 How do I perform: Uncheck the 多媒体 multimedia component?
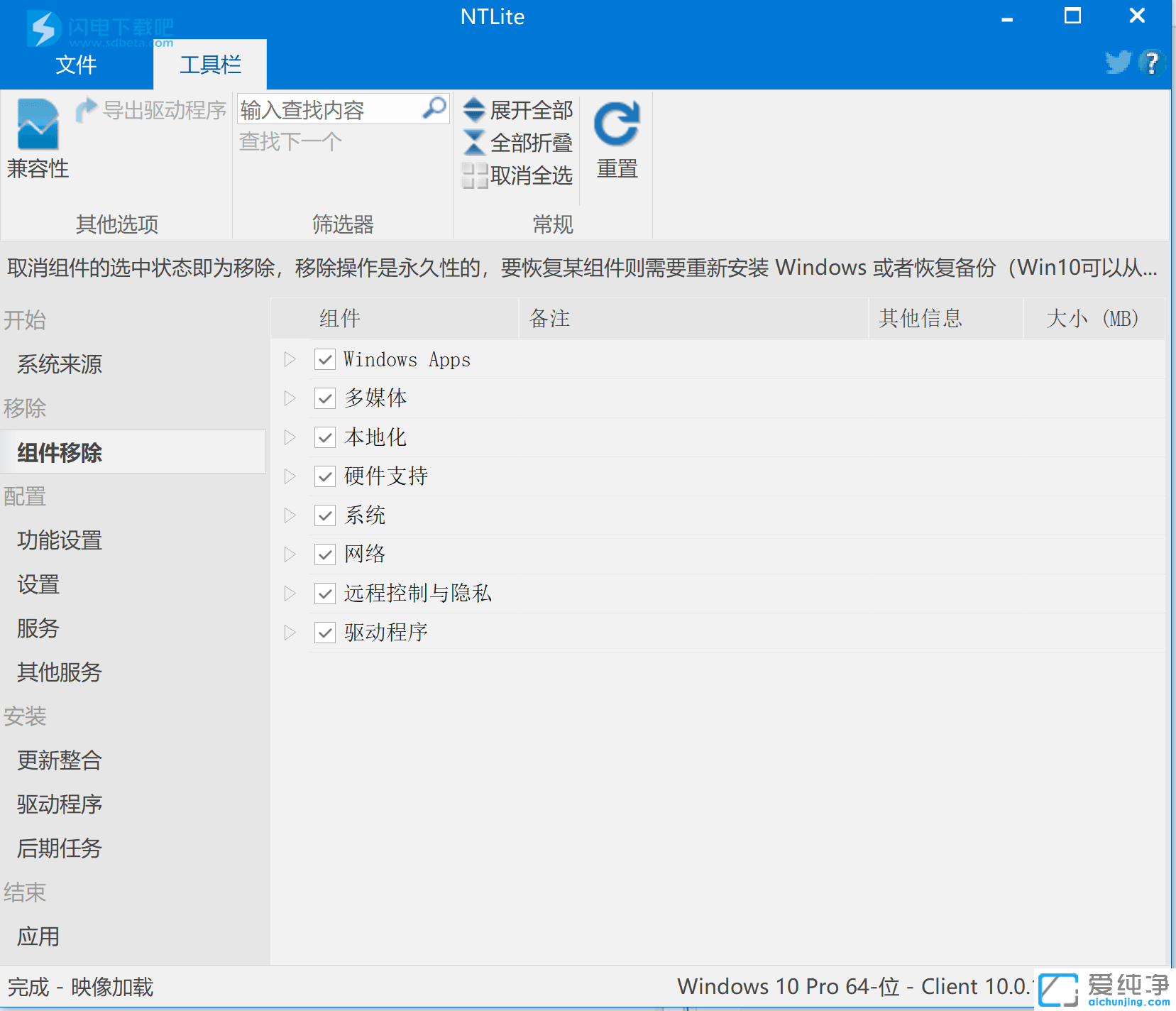324,398
